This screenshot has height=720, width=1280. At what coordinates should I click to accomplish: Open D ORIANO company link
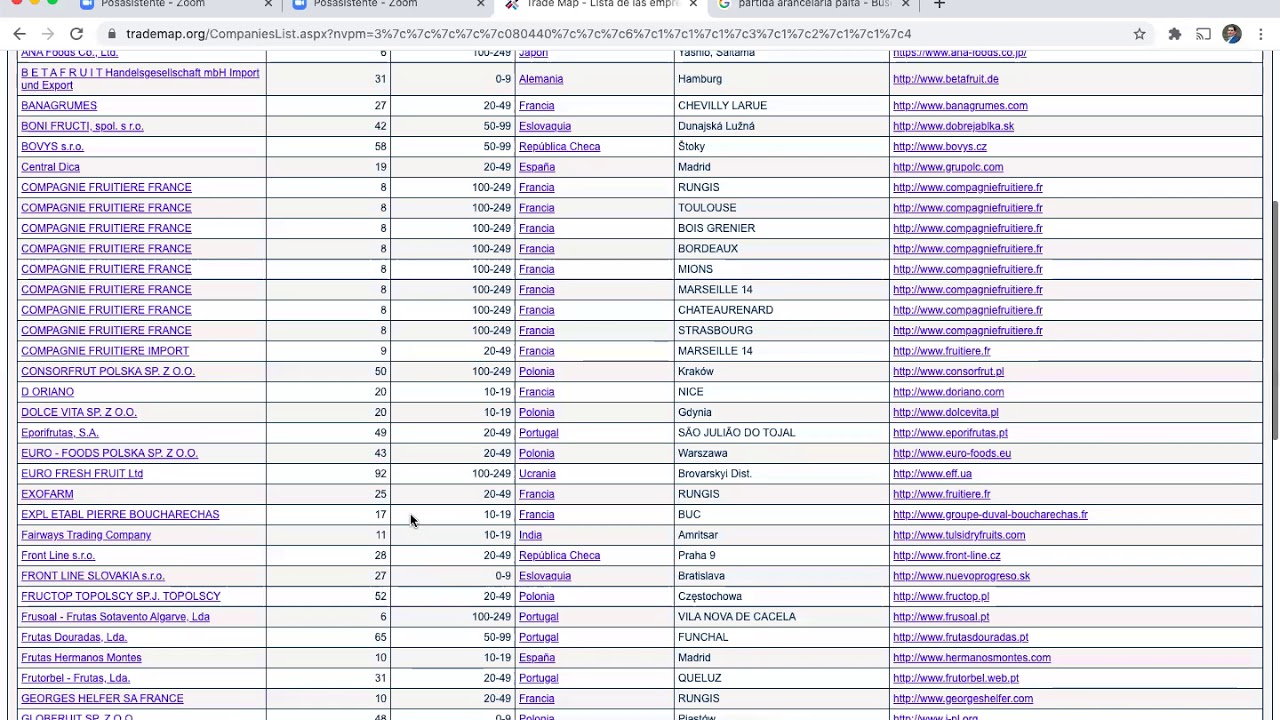[x=47, y=392]
